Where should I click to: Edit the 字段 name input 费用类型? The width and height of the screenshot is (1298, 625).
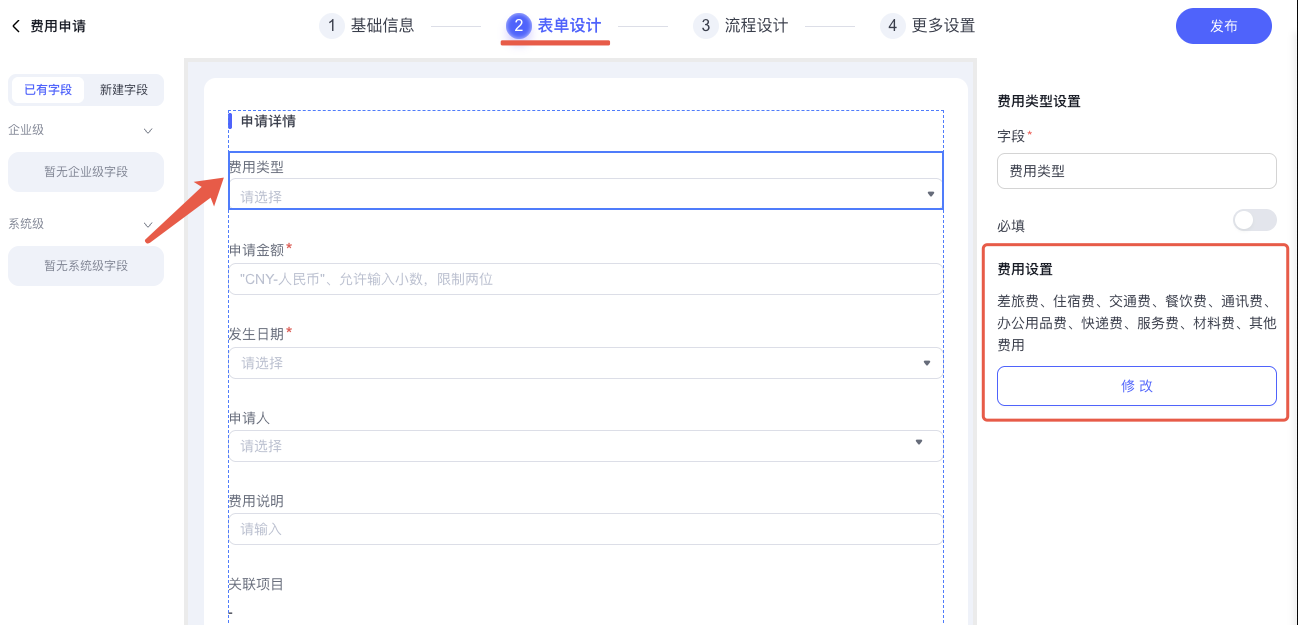point(1137,171)
